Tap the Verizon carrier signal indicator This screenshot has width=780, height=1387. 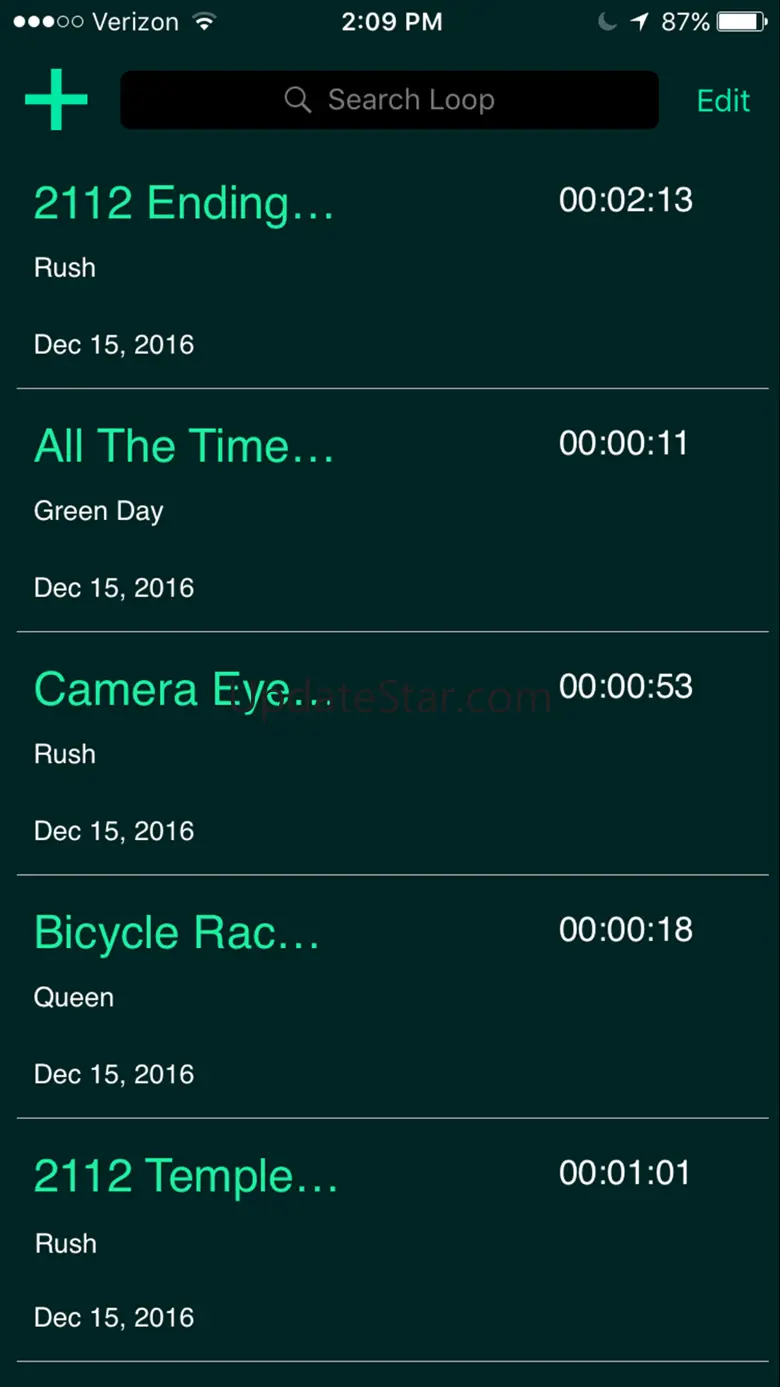(98, 22)
